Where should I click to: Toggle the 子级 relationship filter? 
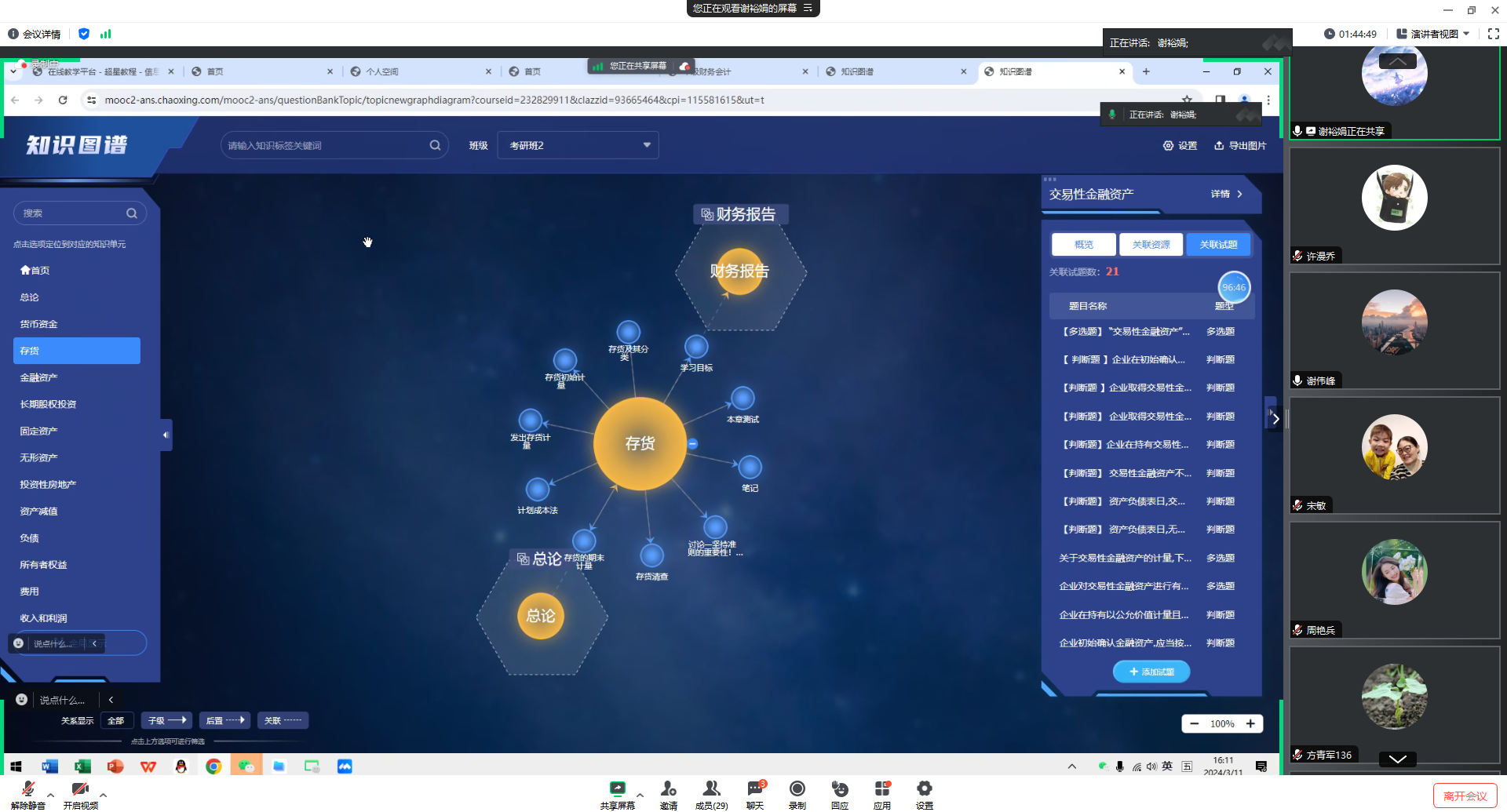click(x=166, y=720)
